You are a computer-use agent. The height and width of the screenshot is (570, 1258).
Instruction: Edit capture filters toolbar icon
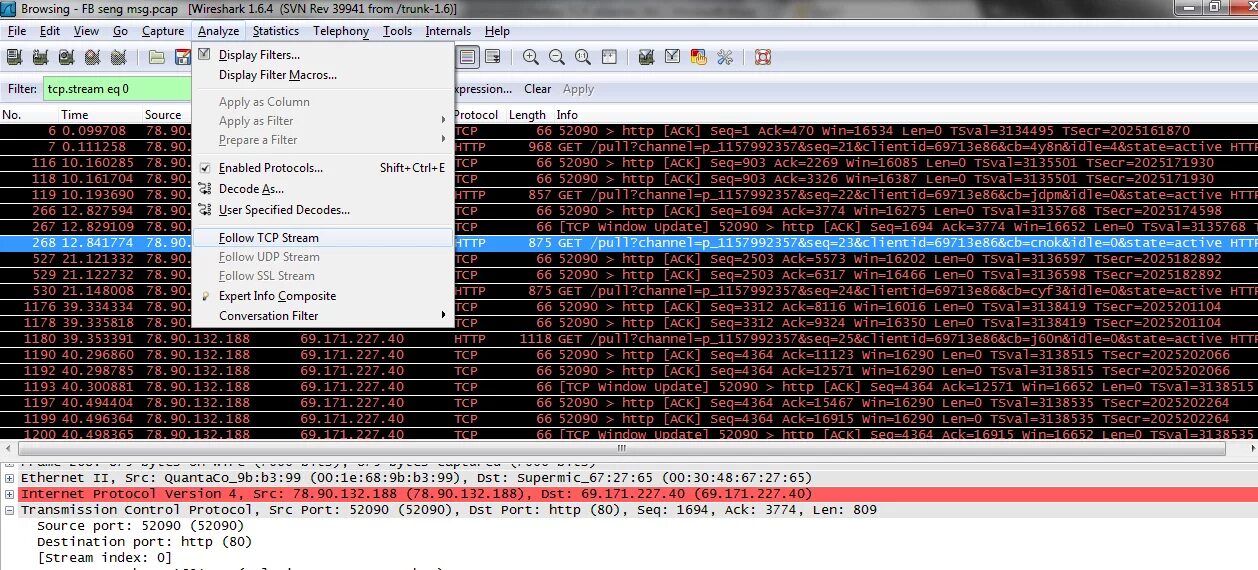[647, 57]
